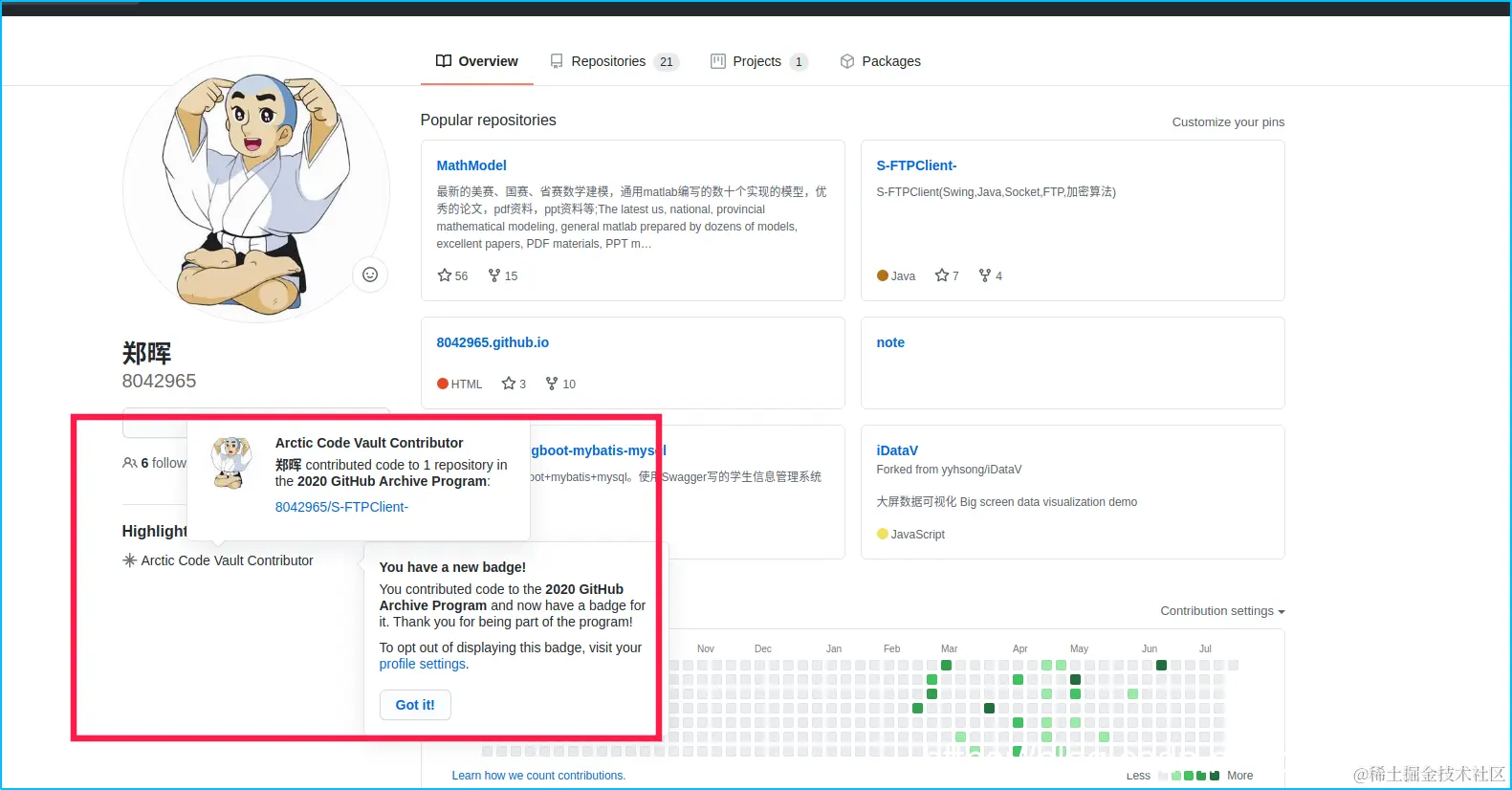Click the Arctic snowflake badge icon
This screenshot has width=1512, height=790.
(130, 560)
